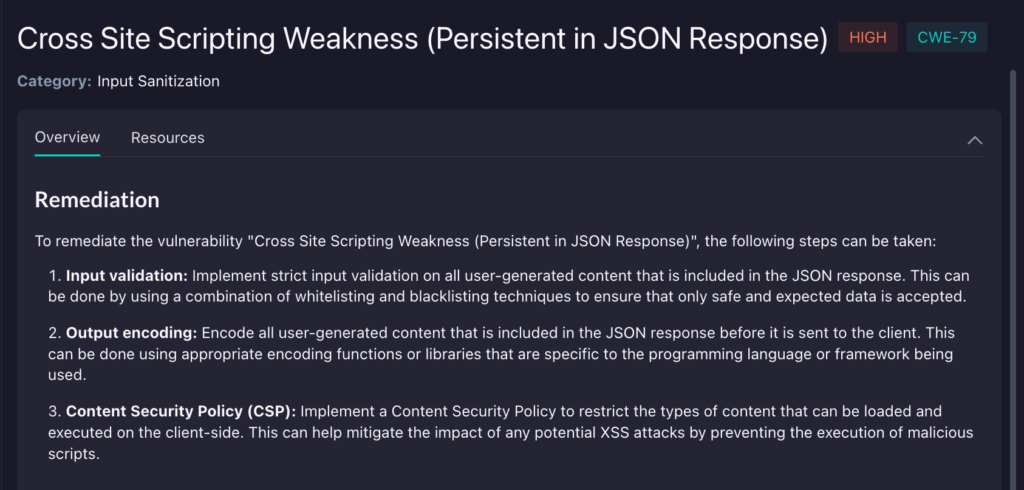Click the bold 'Content Security Policy (CSP):' label

point(181,411)
